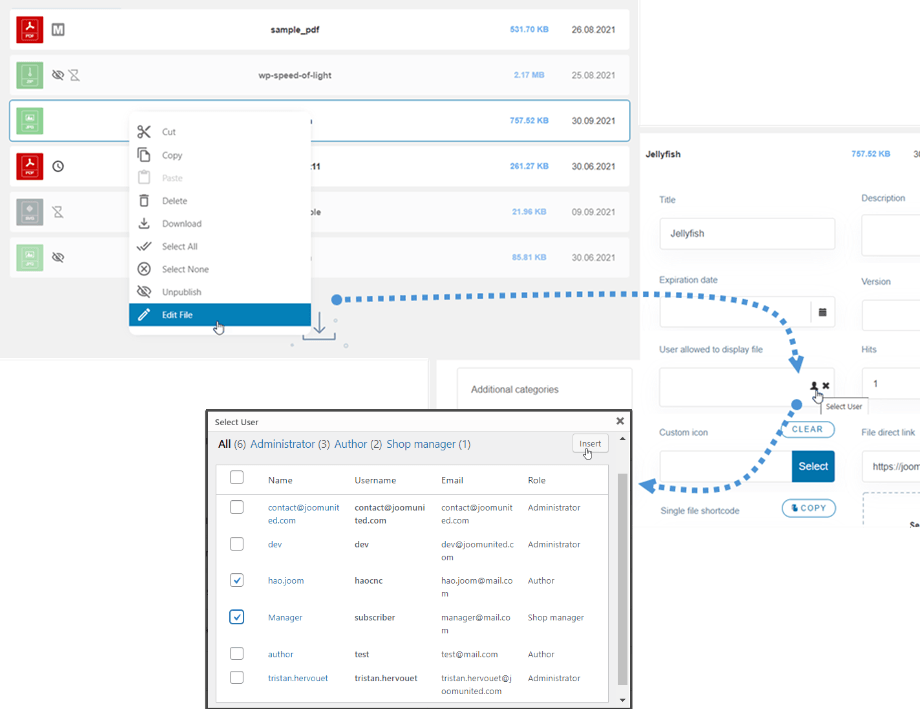
Task: Click the X icon to remove allowed user
Action: [x=826, y=386]
